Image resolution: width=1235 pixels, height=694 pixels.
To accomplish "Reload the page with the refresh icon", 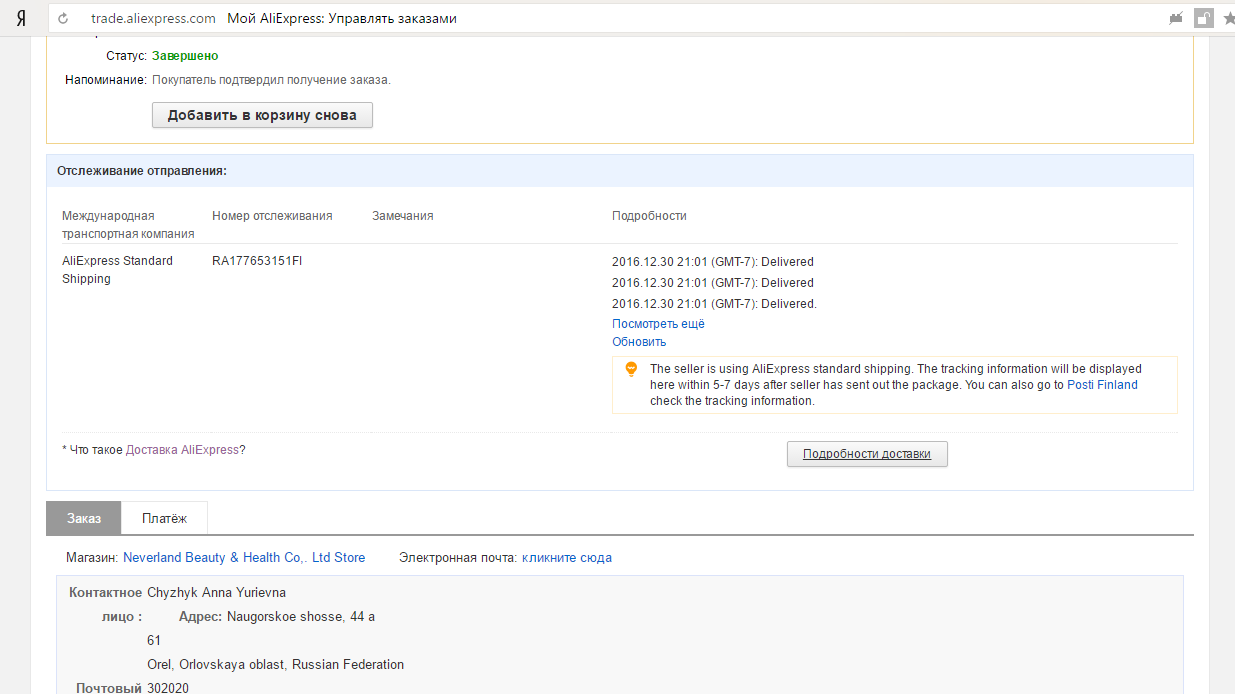I will [x=64, y=18].
